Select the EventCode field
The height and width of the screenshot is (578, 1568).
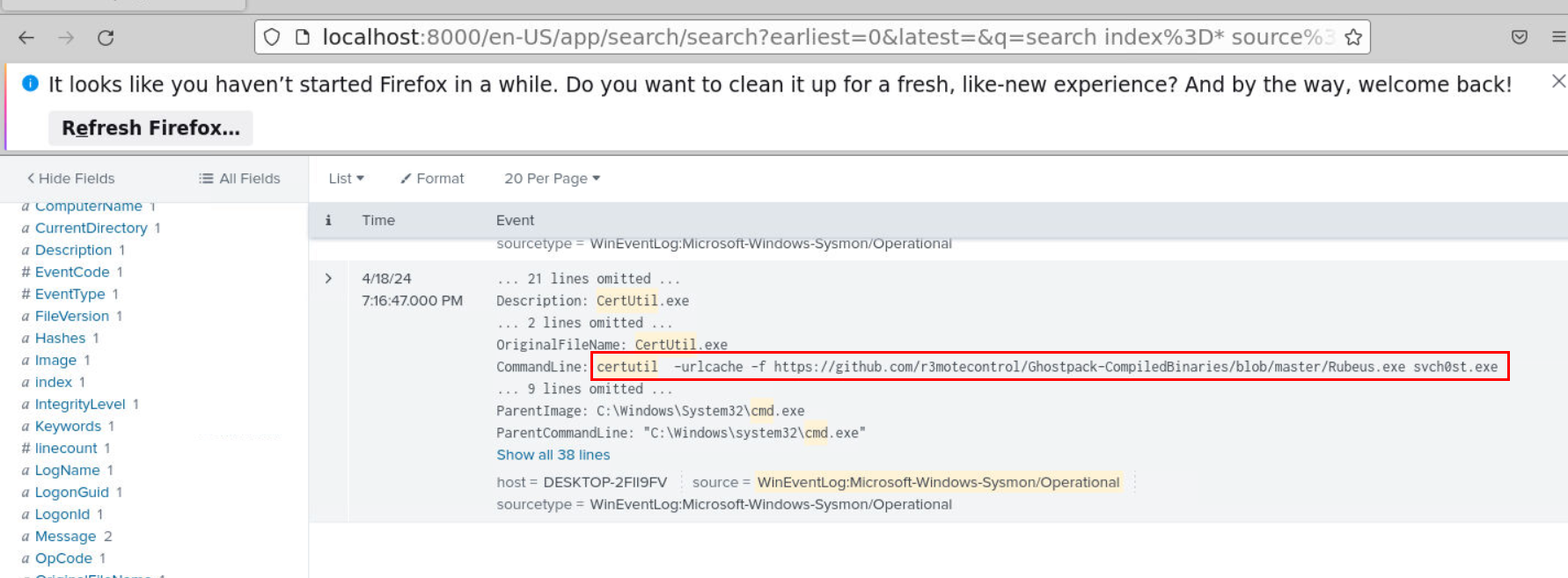click(72, 272)
